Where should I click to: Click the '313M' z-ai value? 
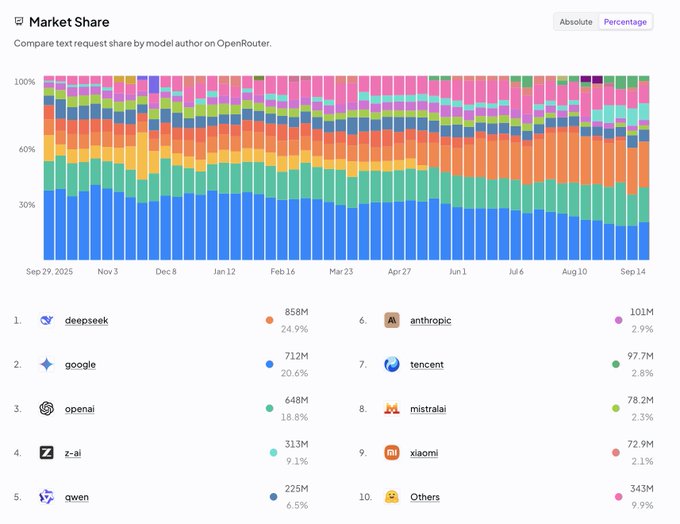tap(297, 444)
